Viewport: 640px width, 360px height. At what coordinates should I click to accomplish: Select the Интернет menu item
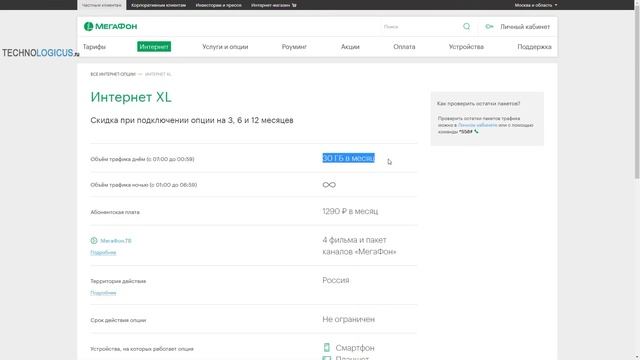coord(154,47)
